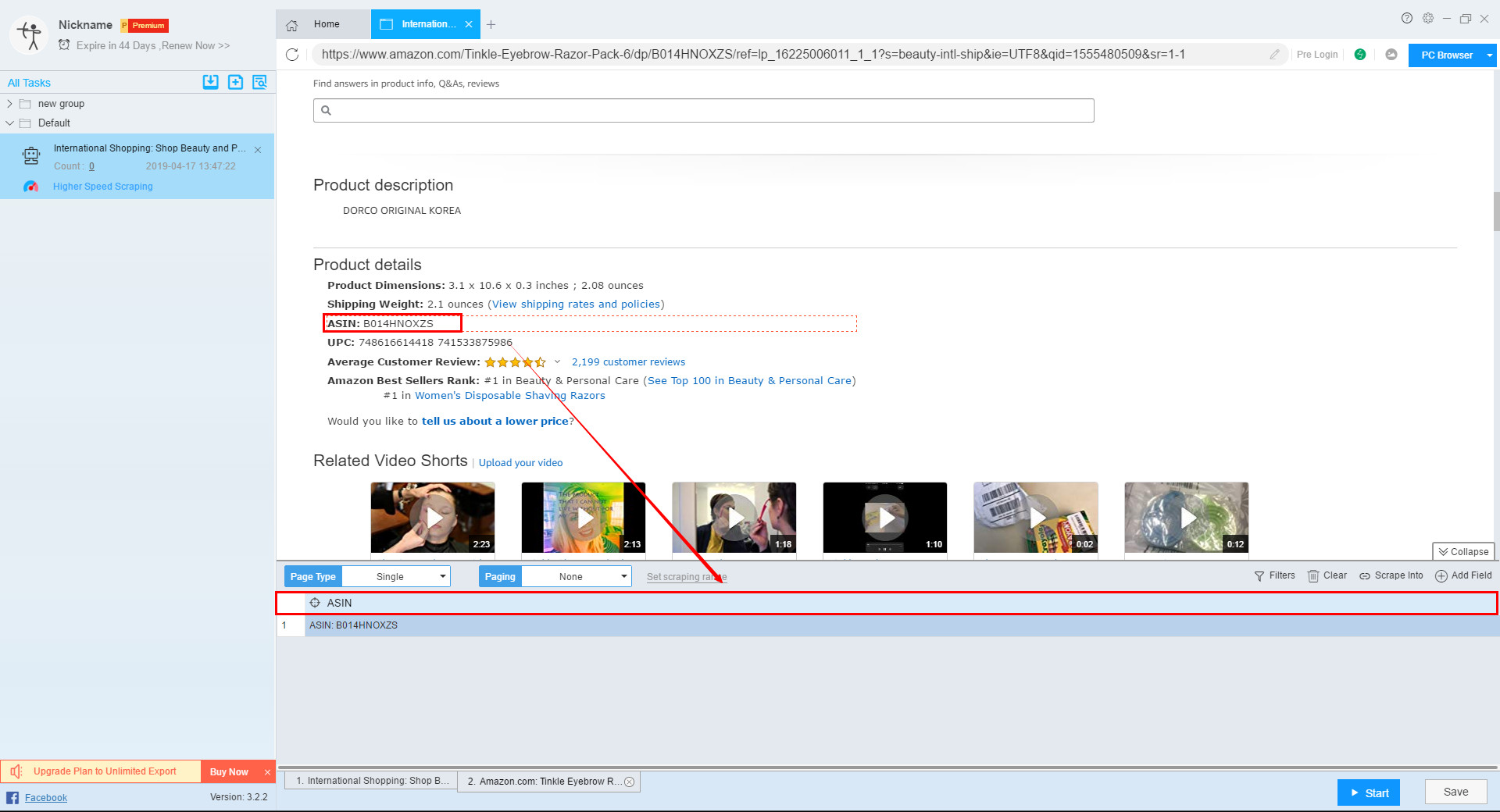Viewport: 1500px width, 812px height.
Task: Close the International browser tab
Action: coord(469,25)
